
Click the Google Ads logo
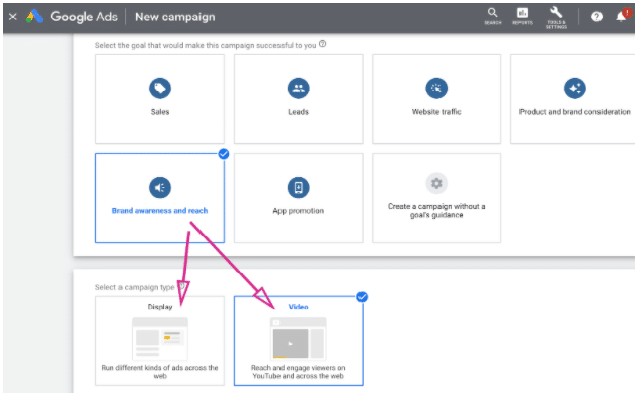tap(35, 16)
